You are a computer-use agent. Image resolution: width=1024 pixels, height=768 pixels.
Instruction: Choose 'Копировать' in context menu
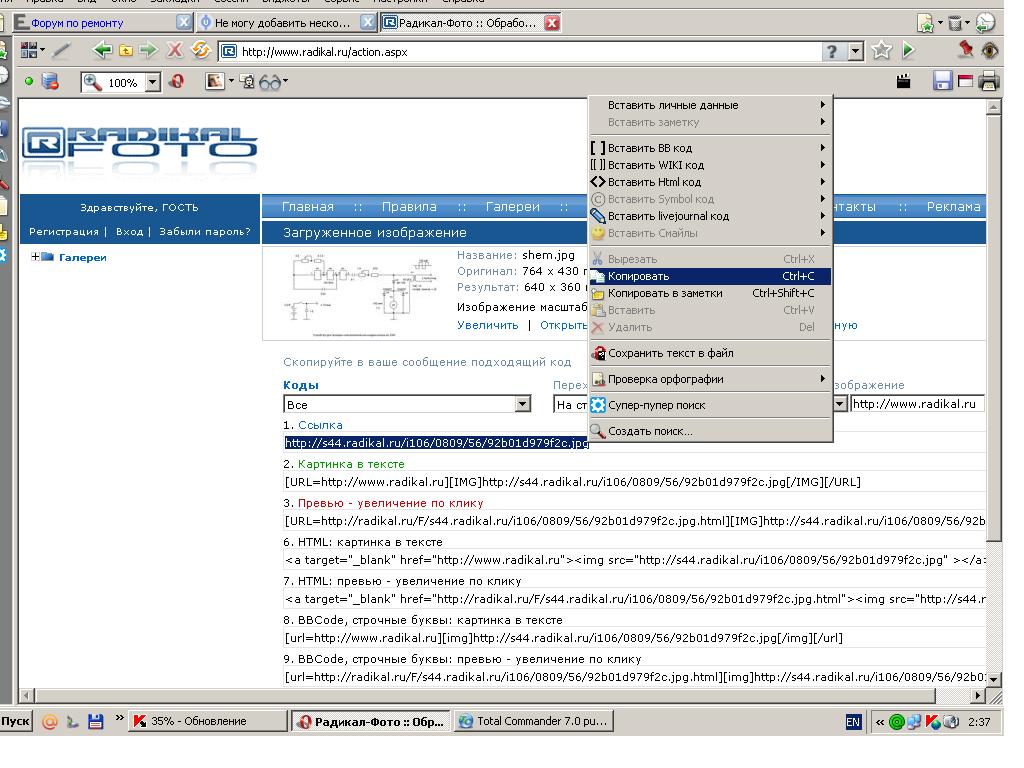point(638,276)
